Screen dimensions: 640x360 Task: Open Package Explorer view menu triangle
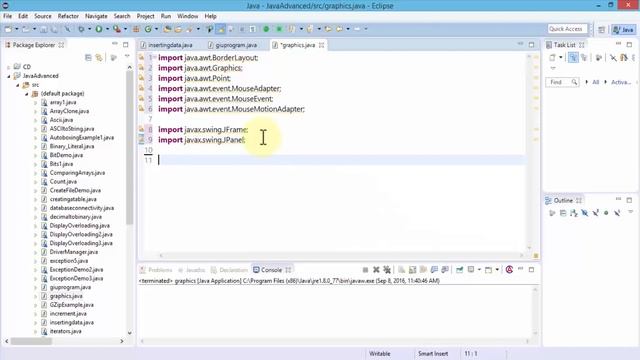tap(127, 56)
